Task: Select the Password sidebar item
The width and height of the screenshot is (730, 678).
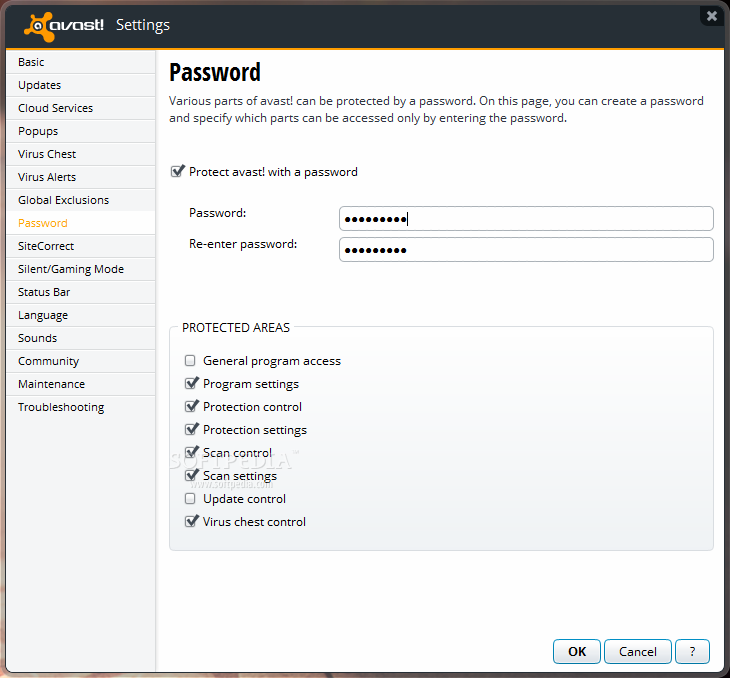Action: [x=81, y=223]
